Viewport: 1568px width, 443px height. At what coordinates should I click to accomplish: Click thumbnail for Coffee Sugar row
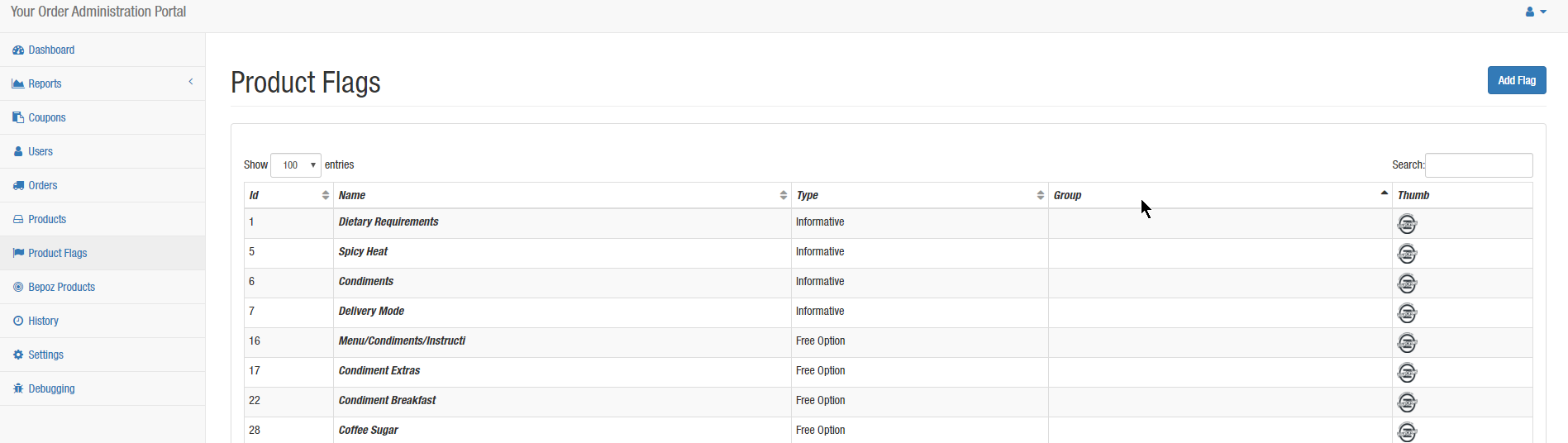point(1407,431)
